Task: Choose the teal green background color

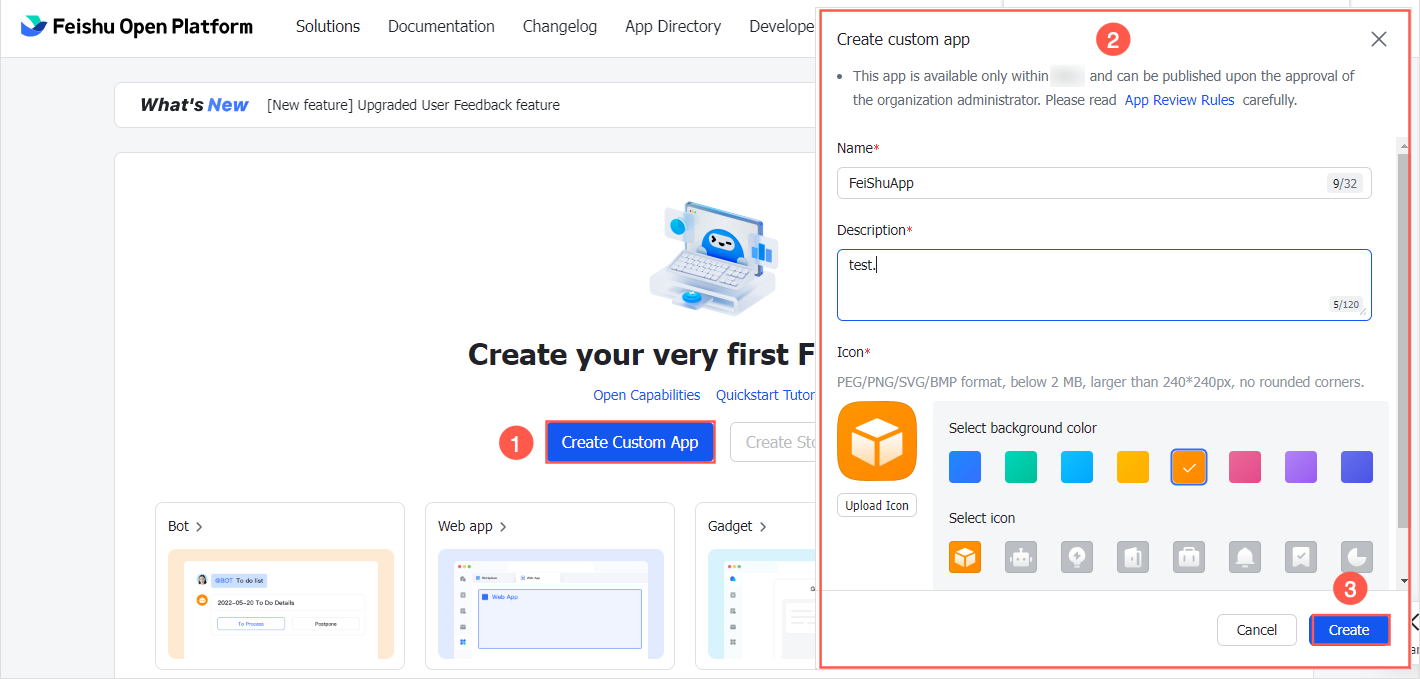Action: click(x=1021, y=467)
